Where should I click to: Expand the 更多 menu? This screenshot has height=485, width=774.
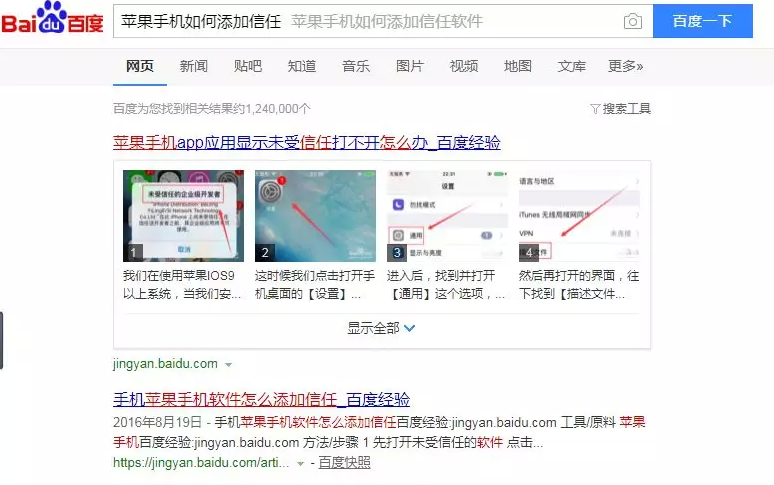(625, 66)
